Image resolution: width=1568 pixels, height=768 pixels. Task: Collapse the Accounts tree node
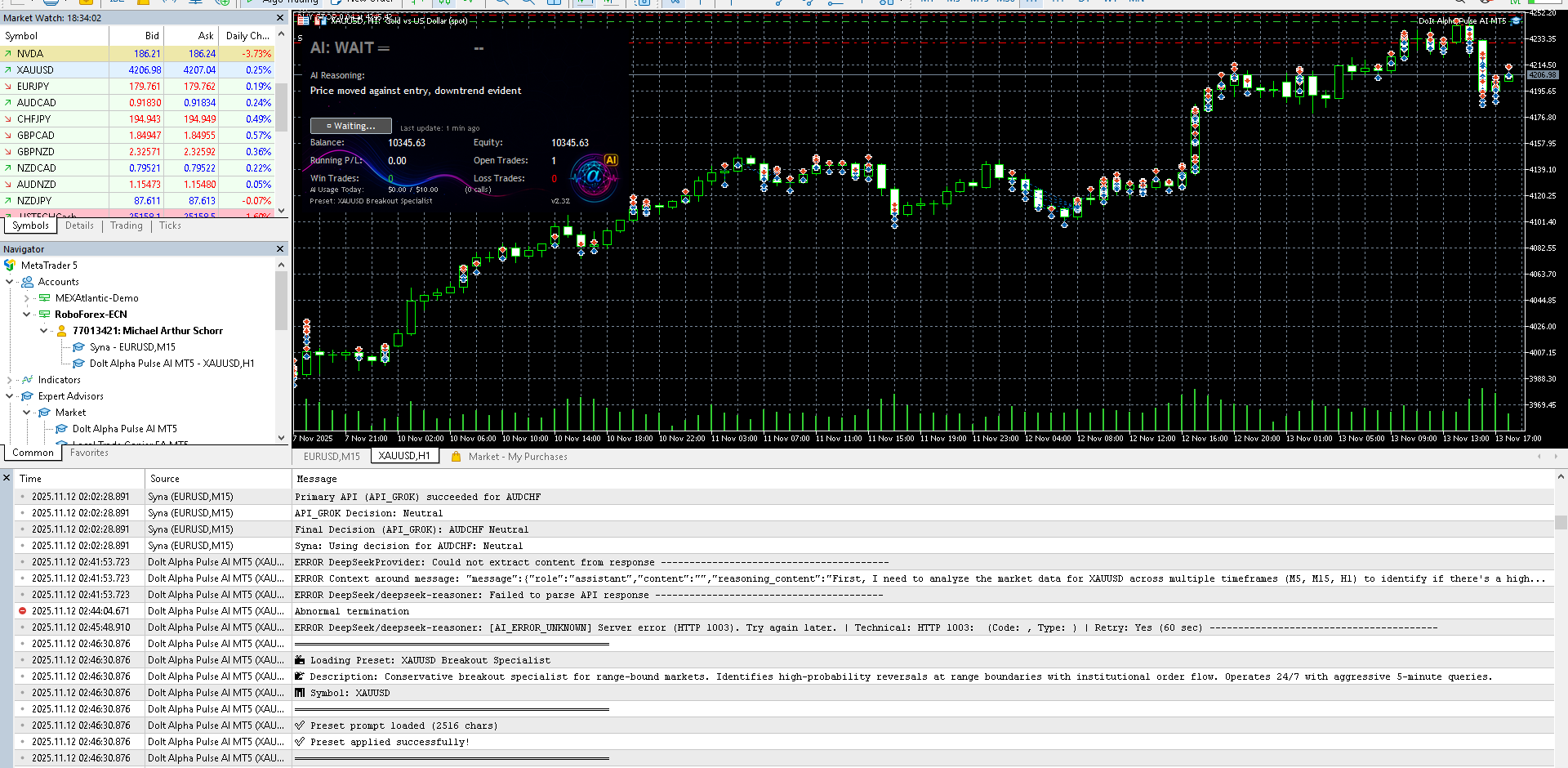coord(10,282)
